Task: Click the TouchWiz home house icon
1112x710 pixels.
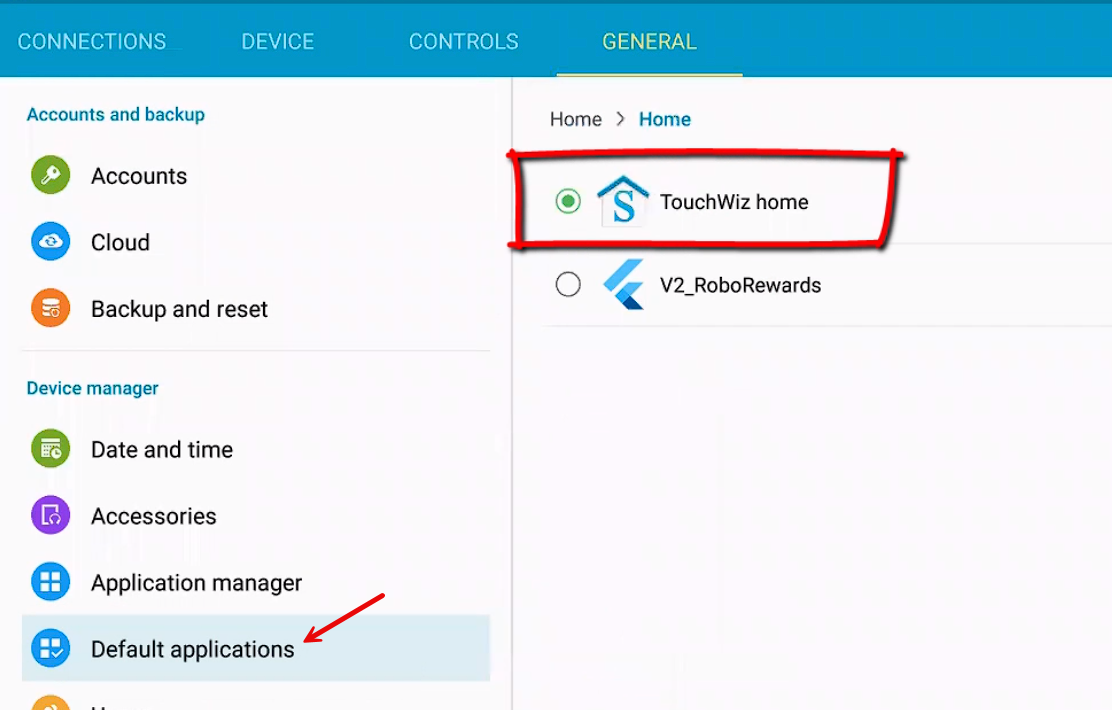Action: [x=623, y=201]
